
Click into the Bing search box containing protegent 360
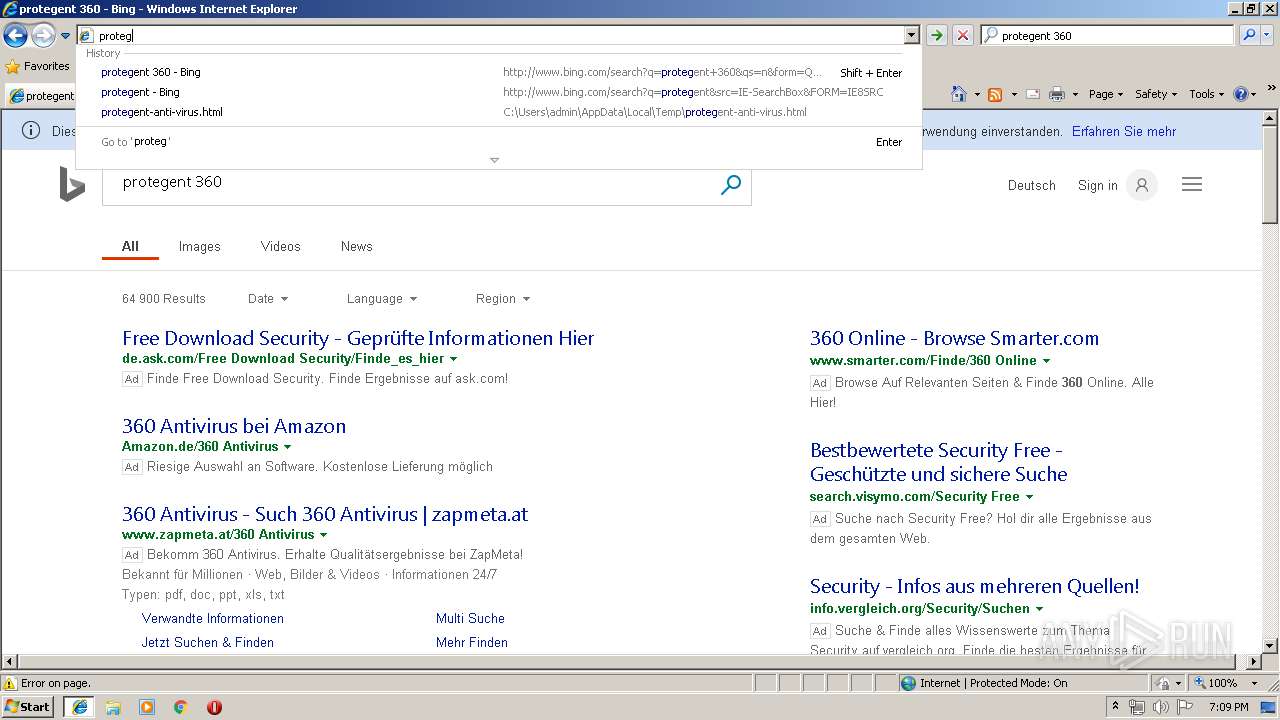[x=410, y=183]
